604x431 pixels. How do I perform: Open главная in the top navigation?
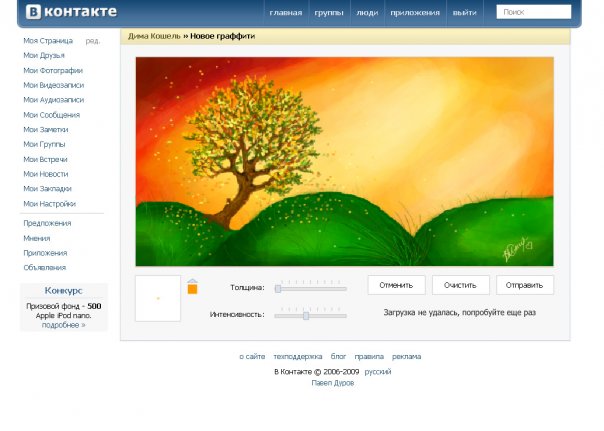pyautogui.click(x=286, y=14)
